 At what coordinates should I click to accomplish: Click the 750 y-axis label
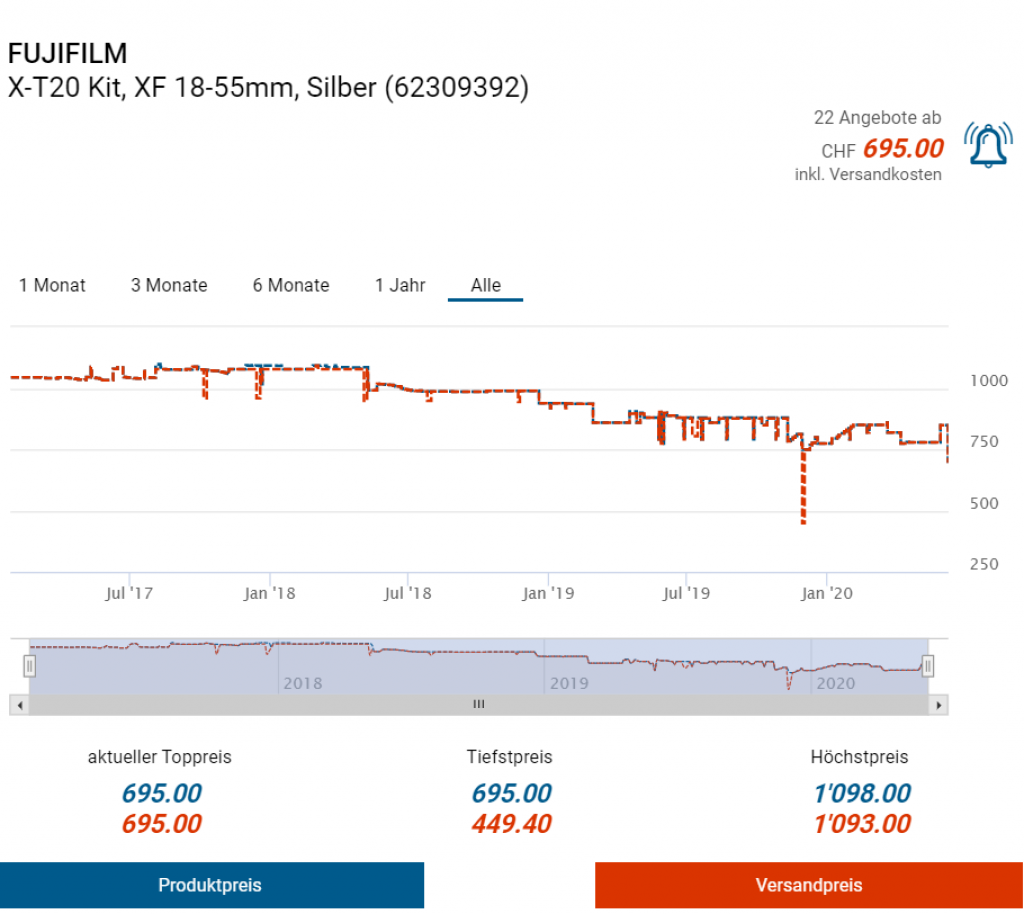click(x=984, y=442)
